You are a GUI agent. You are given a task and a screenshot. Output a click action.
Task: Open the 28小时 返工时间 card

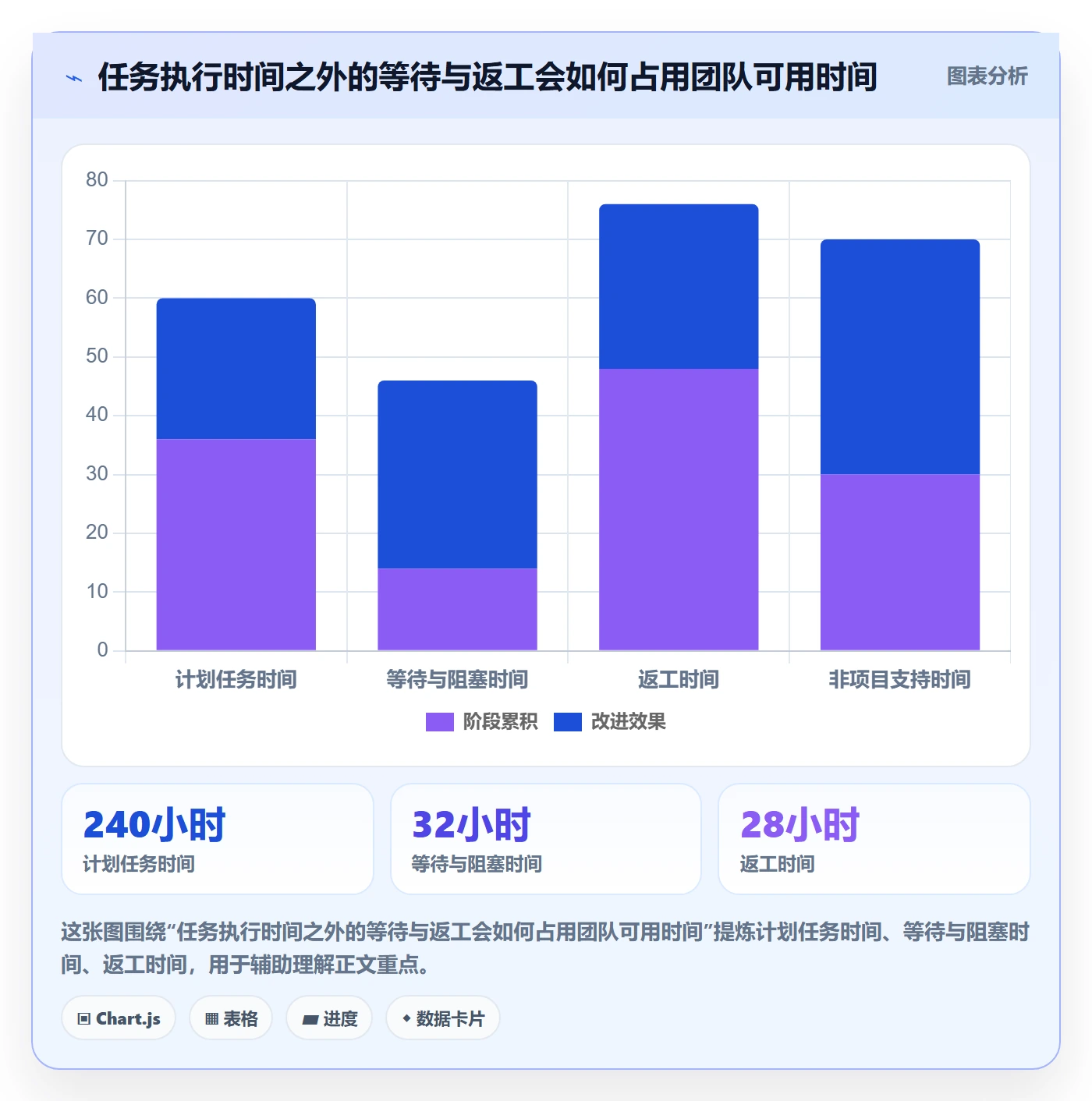click(x=874, y=839)
